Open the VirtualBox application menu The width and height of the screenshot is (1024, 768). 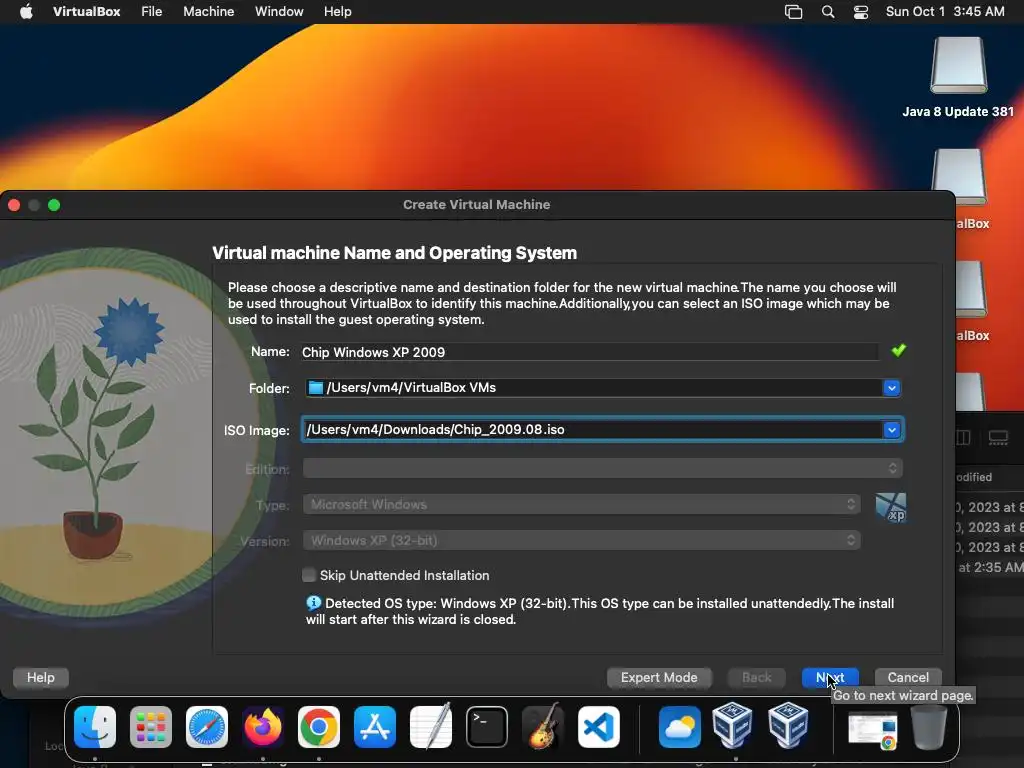click(86, 12)
